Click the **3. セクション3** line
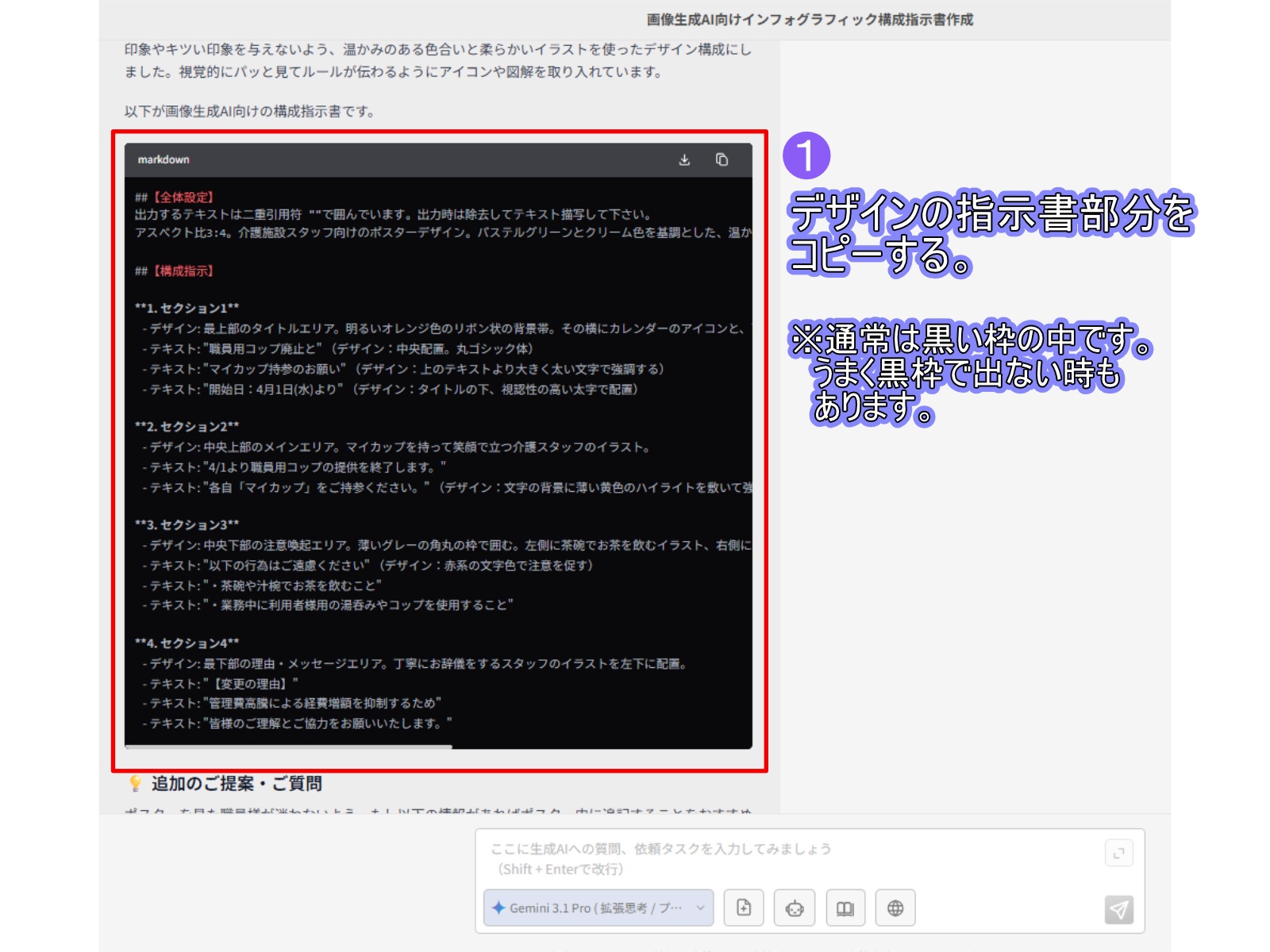Viewport: 1270px width, 952px height. (187, 525)
